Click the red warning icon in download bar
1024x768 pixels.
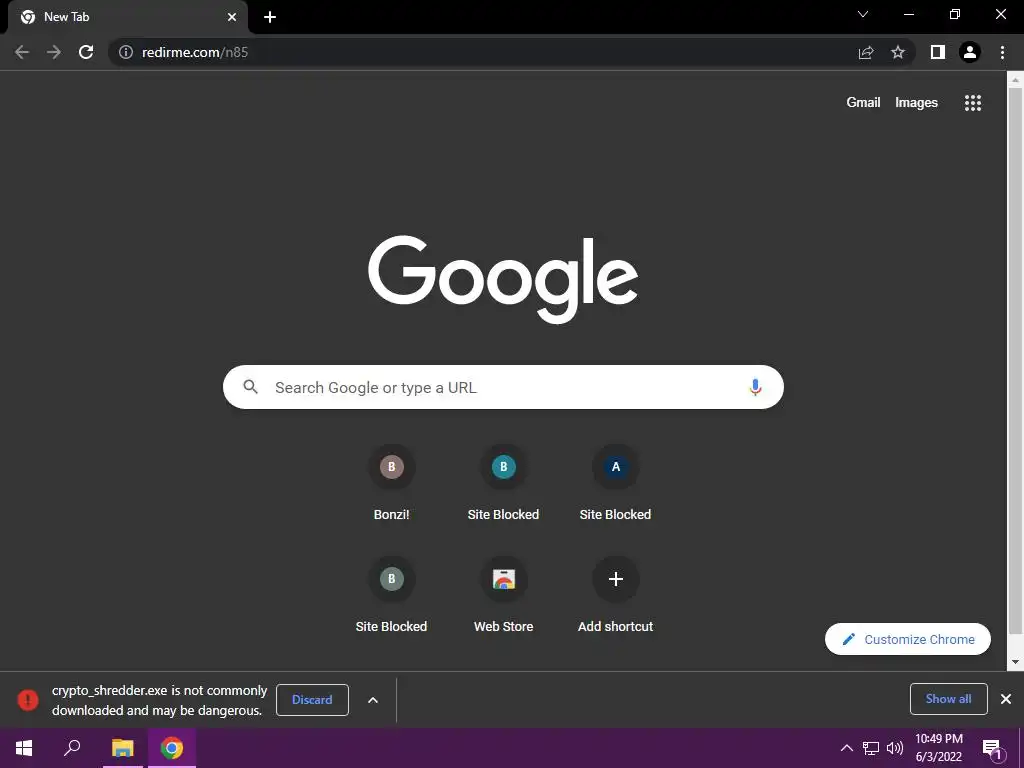[x=27, y=699]
